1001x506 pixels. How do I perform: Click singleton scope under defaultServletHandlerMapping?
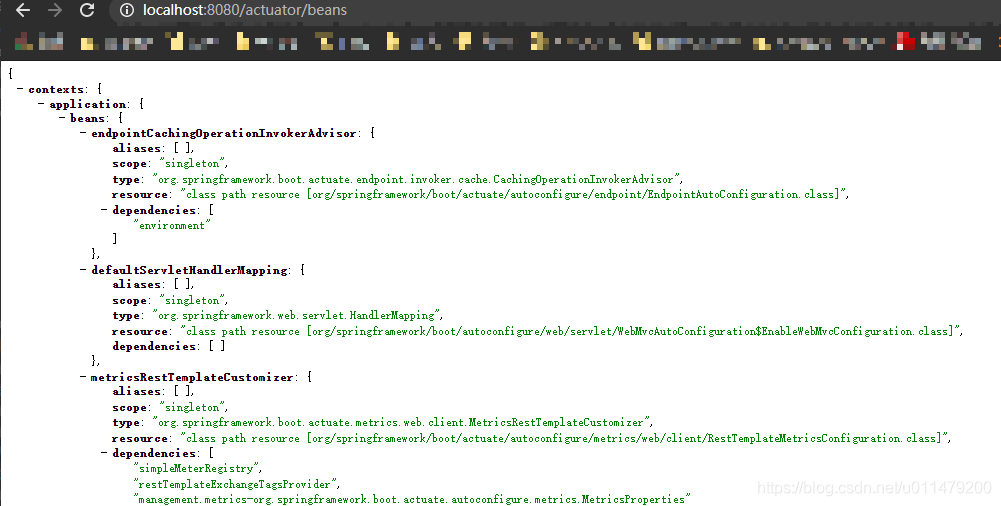point(192,301)
